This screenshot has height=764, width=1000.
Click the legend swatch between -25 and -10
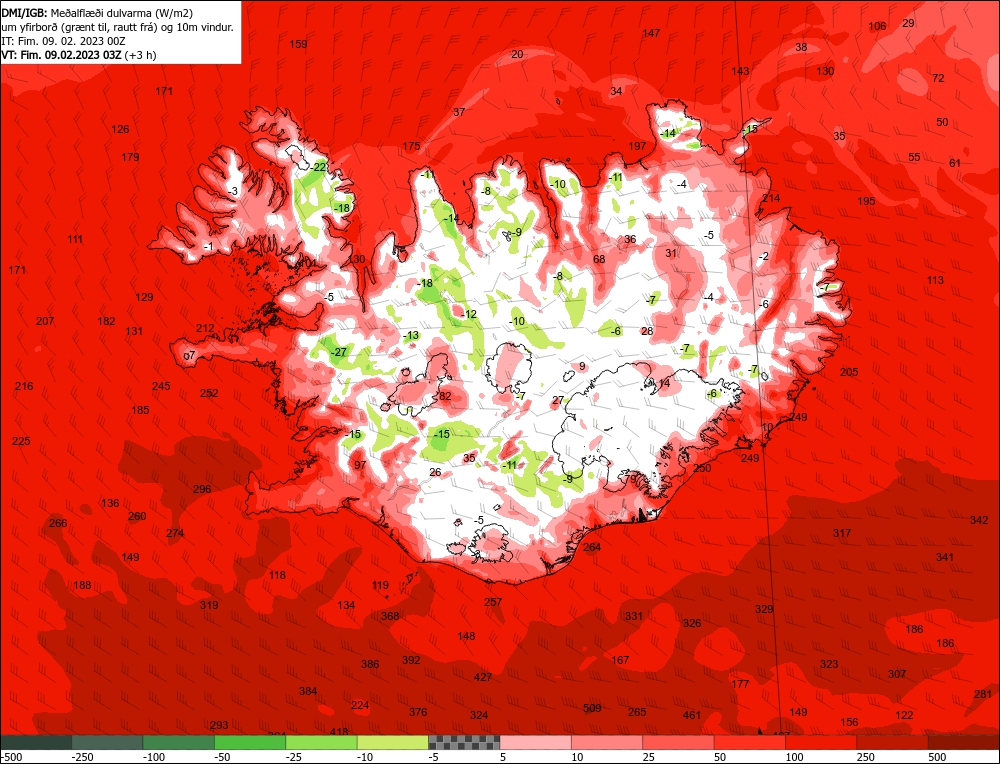point(321,742)
